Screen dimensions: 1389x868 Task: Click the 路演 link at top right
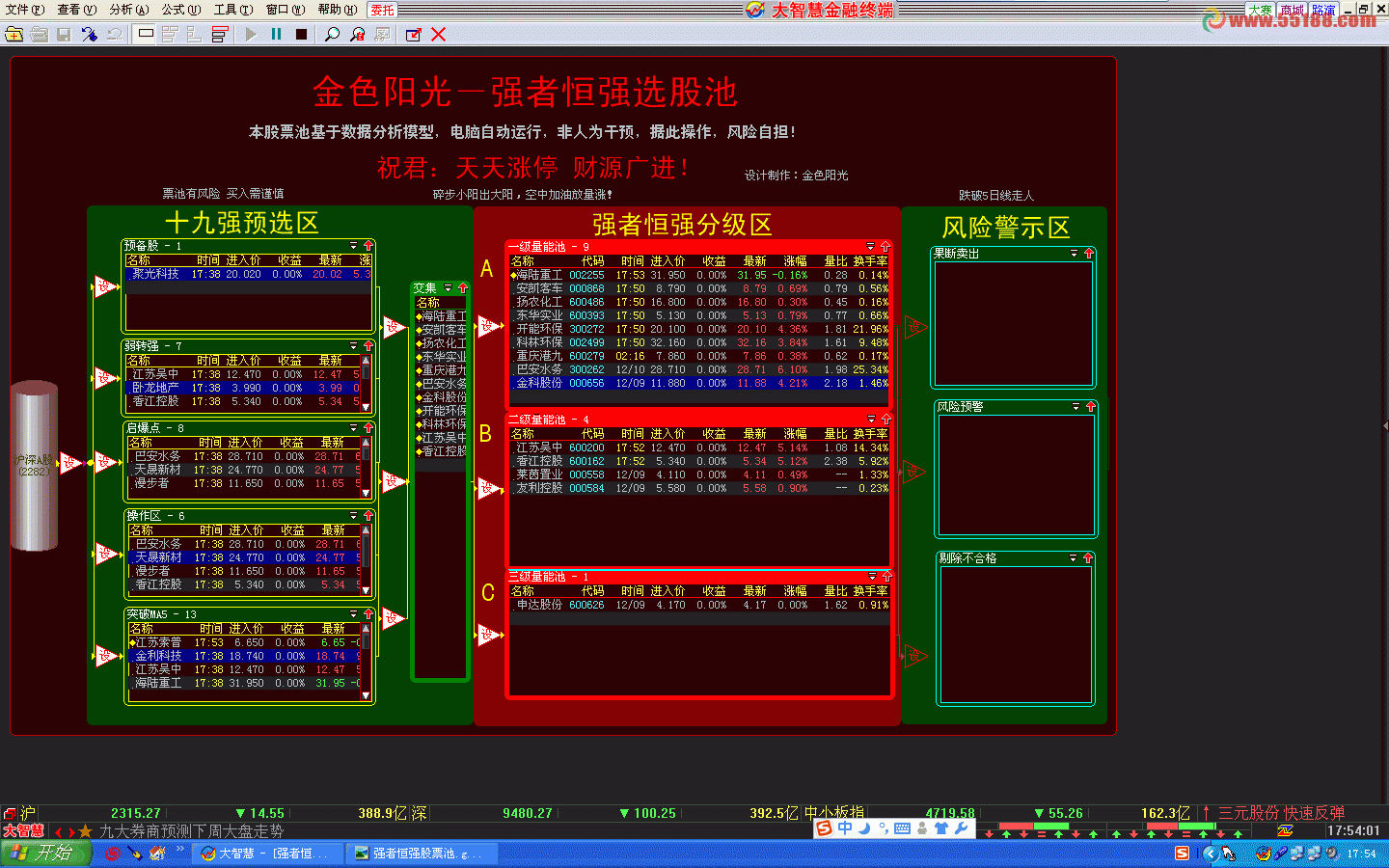pos(1323,10)
